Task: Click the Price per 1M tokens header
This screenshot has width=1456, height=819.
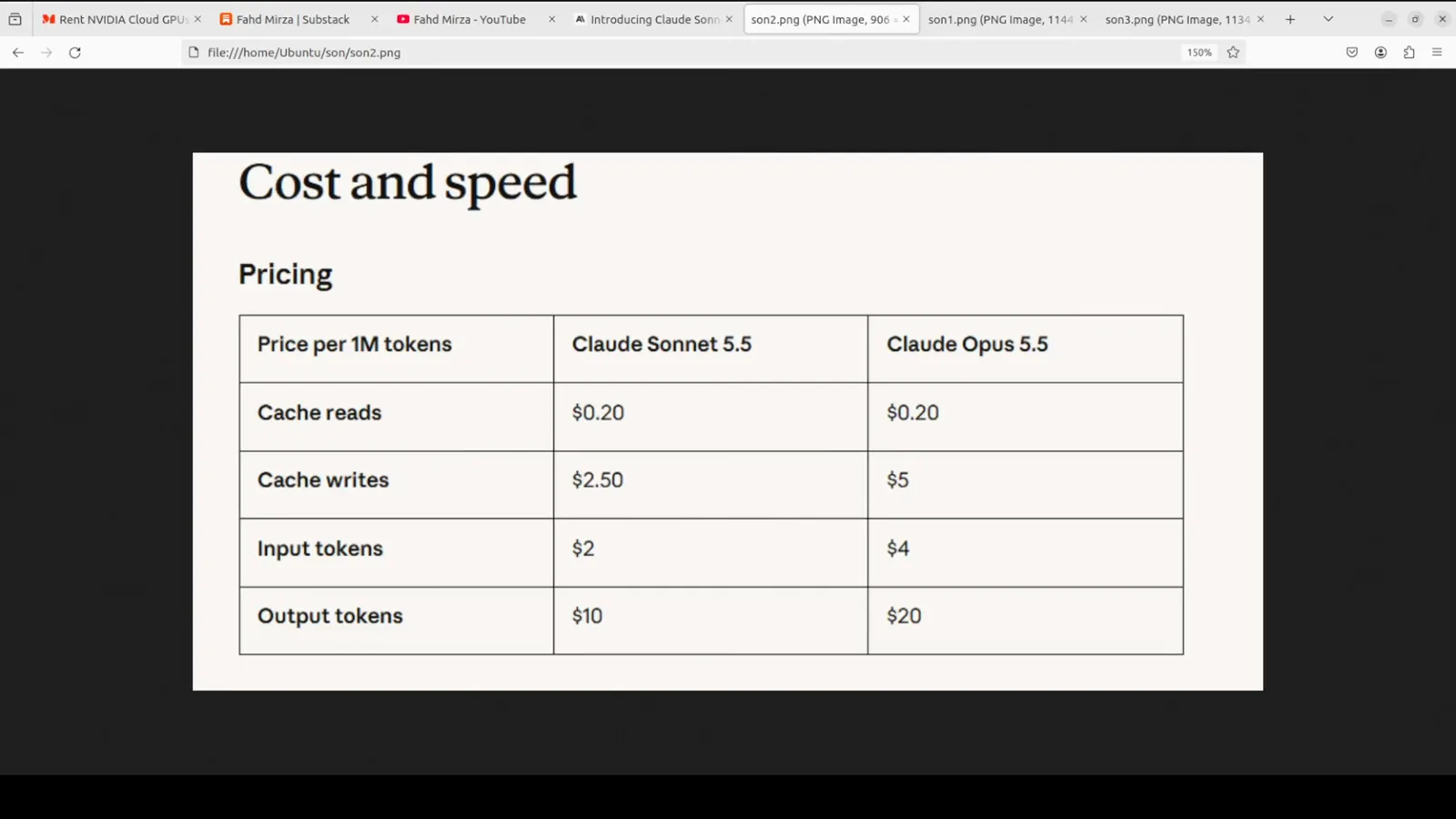Action: coord(355,344)
